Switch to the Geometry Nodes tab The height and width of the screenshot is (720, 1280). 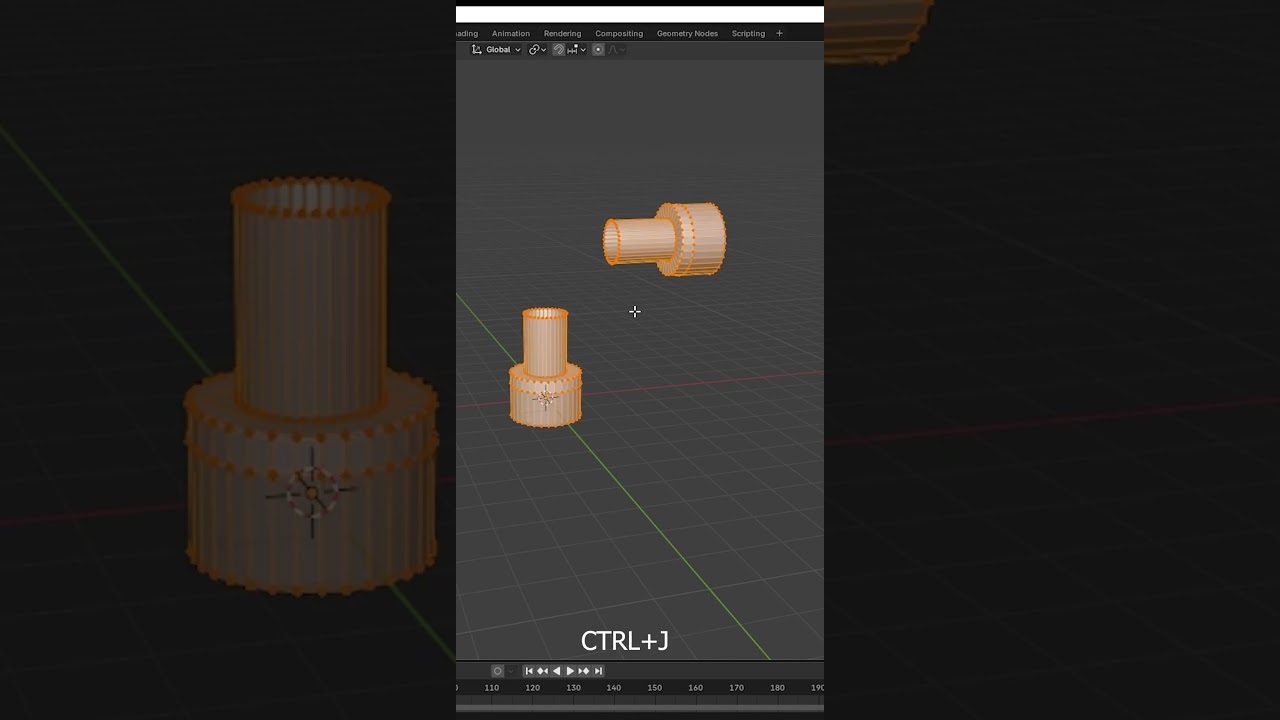pyautogui.click(x=687, y=33)
